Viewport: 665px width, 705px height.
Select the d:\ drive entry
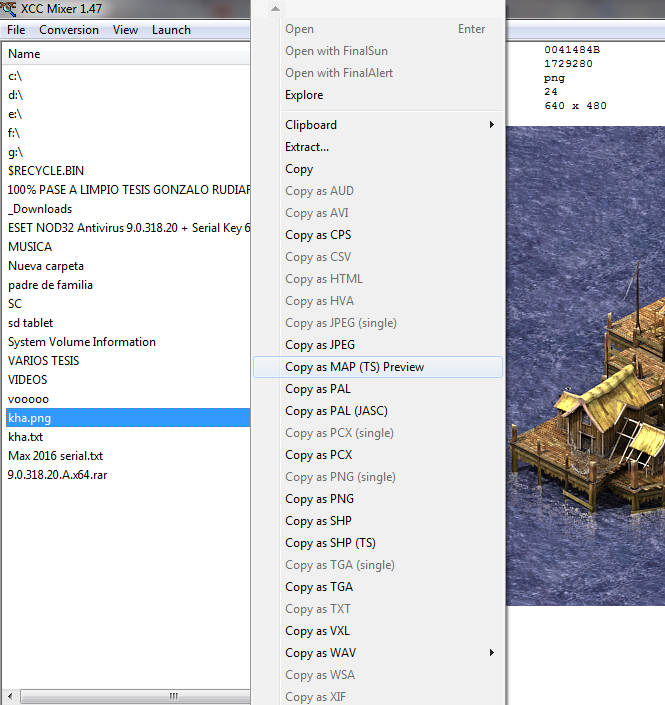[15, 95]
